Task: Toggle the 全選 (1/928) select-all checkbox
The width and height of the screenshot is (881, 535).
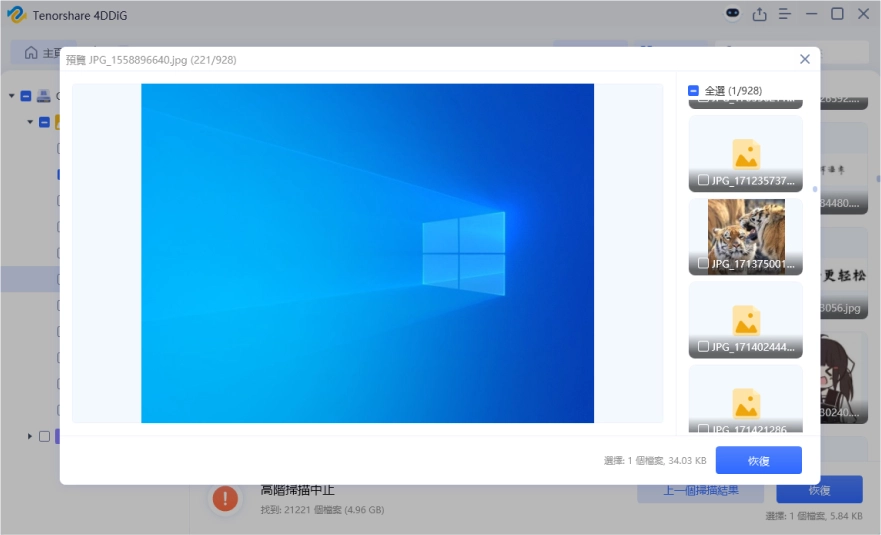Action: (x=693, y=90)
